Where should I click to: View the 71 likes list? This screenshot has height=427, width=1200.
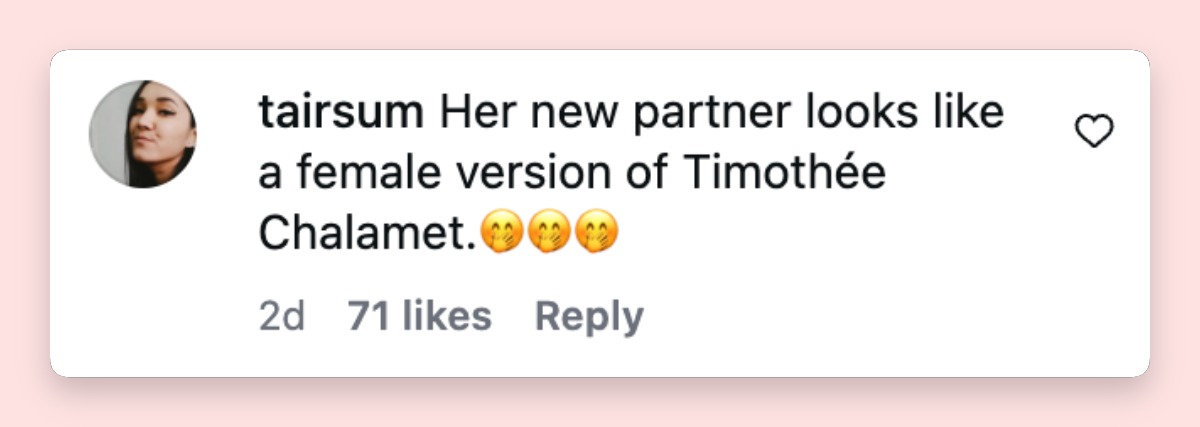pos(419,317)
